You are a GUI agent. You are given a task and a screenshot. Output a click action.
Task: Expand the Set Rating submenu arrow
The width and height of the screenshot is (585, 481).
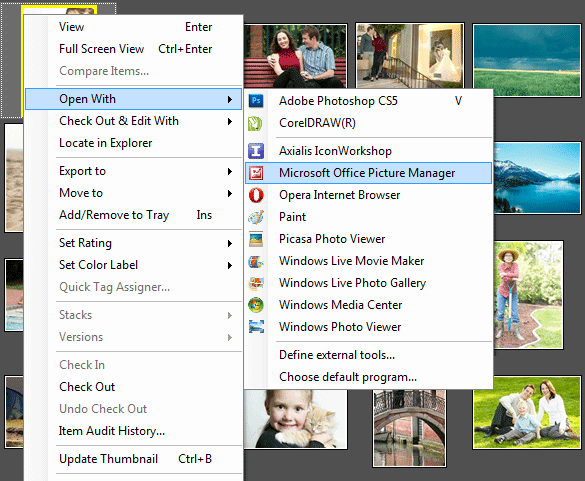230,243
